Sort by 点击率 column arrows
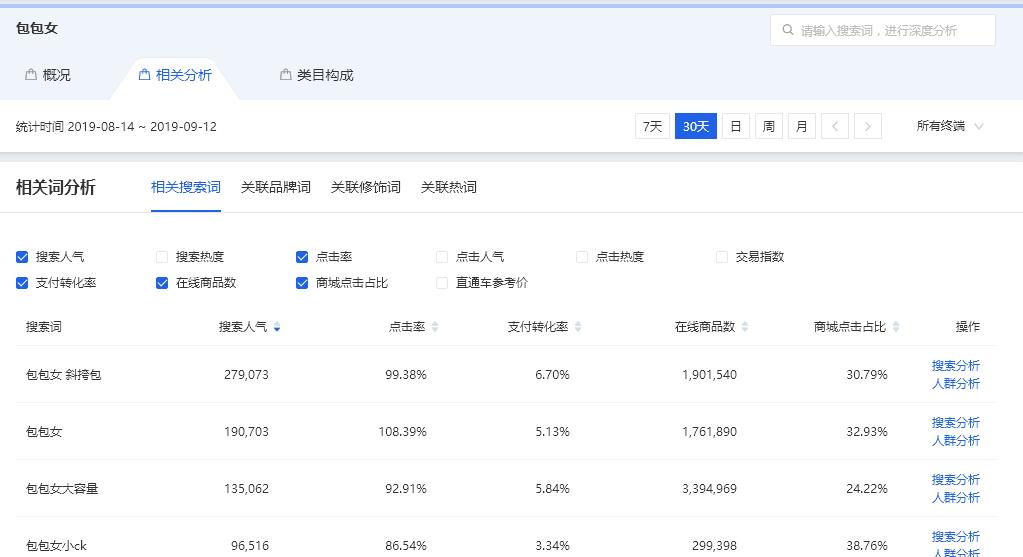The height and width of the screenshot is (557, 1023). [x=435, y=327]
